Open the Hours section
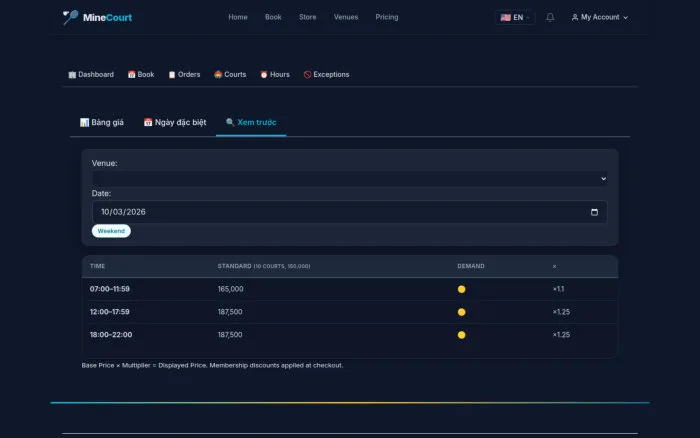 pos(275,75)
